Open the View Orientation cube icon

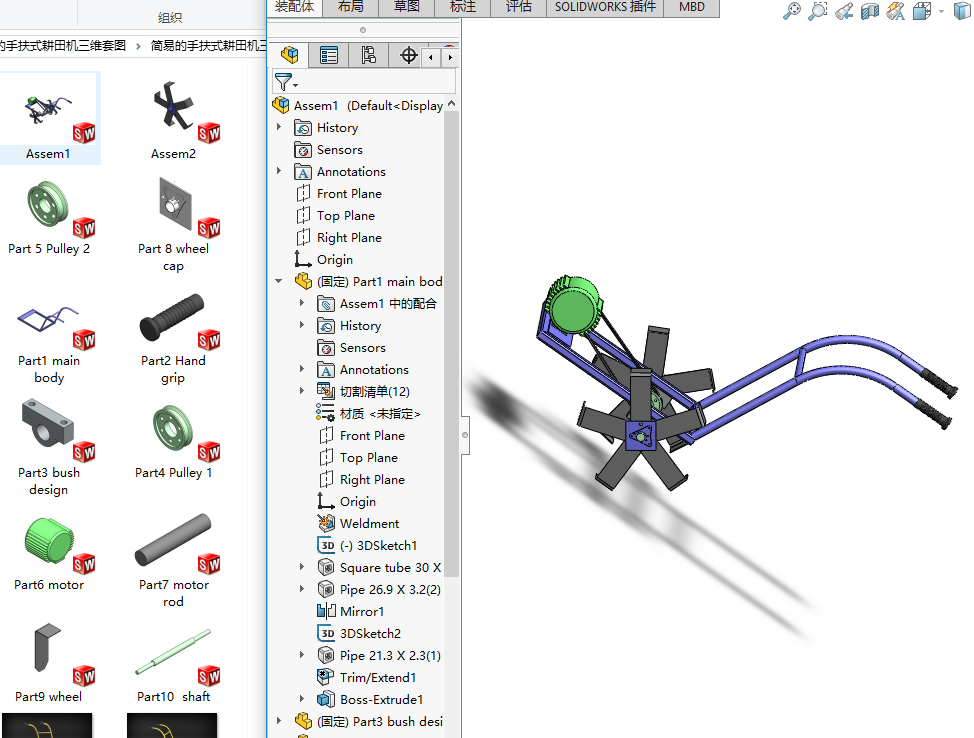(x=921, y=11)
